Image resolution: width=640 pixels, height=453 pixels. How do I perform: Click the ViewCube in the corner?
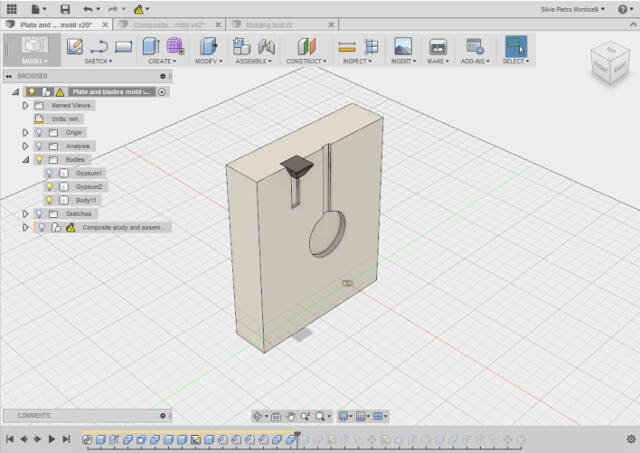[x=610, y=63]
